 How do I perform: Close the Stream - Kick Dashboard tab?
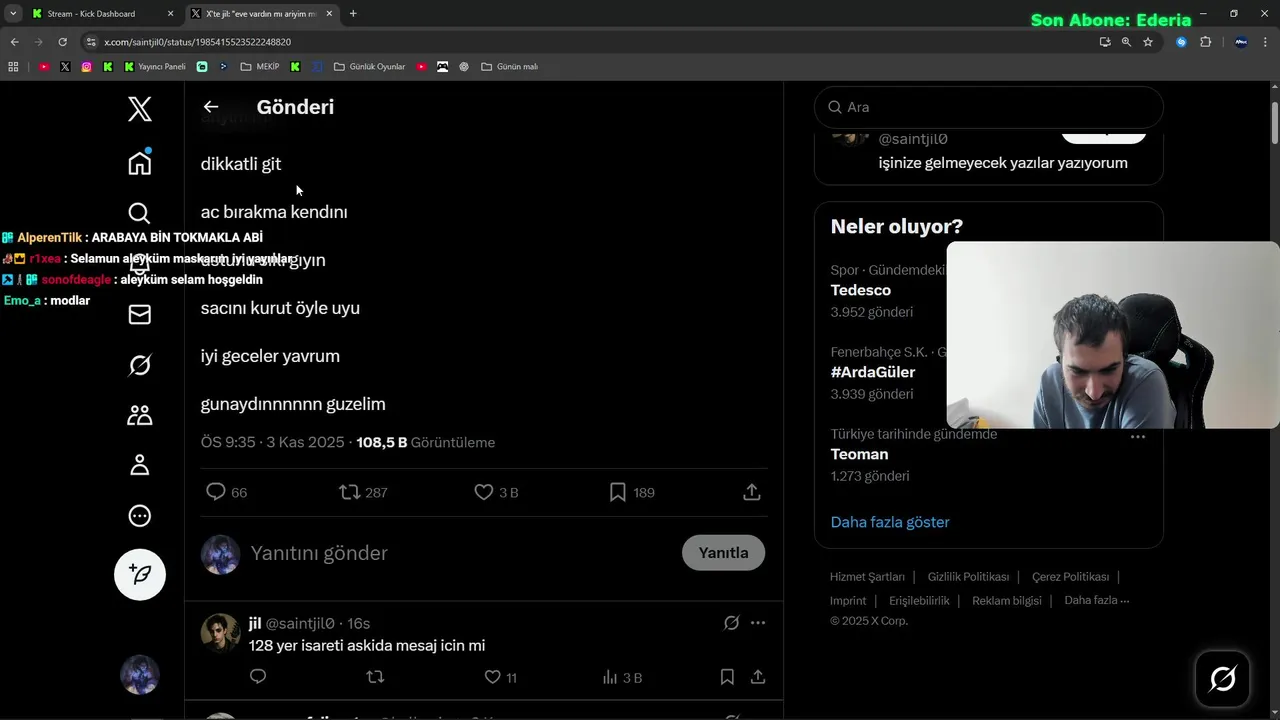point(170,14)
